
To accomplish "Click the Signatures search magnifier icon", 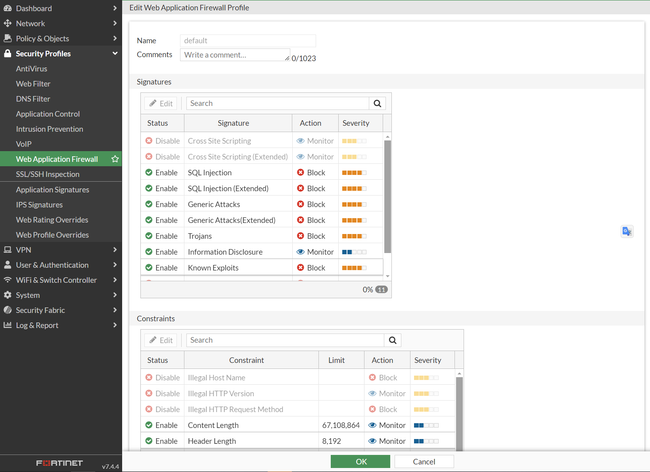I will tap(377, 104).
